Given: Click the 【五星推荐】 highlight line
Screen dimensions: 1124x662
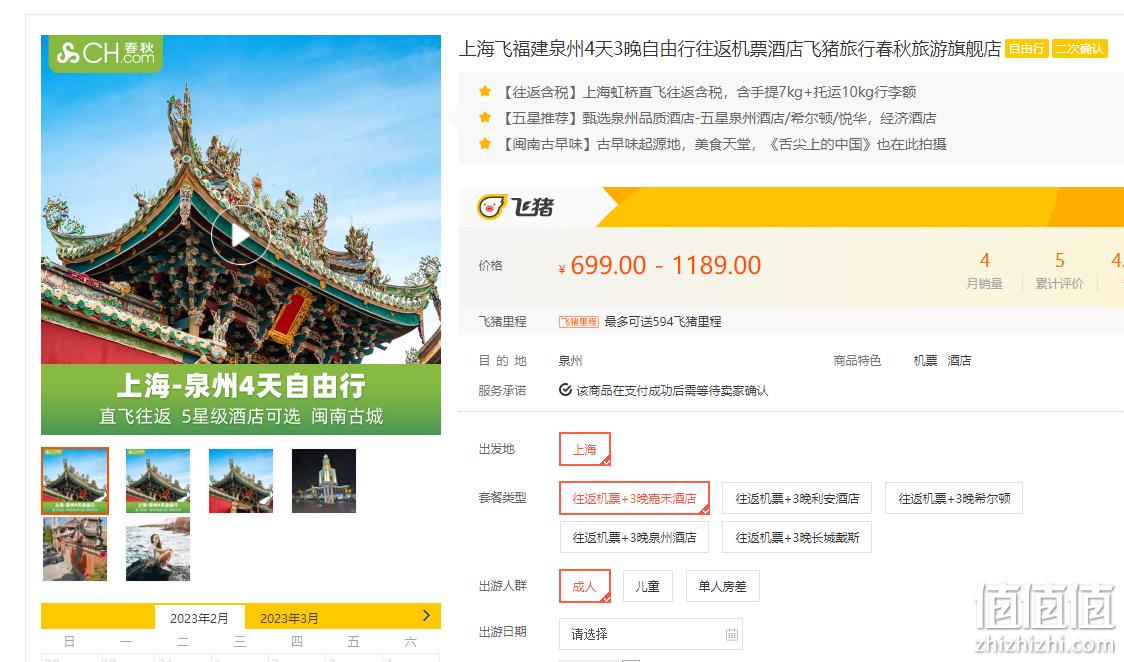Looking at the screenshot, I should point(717,118).
